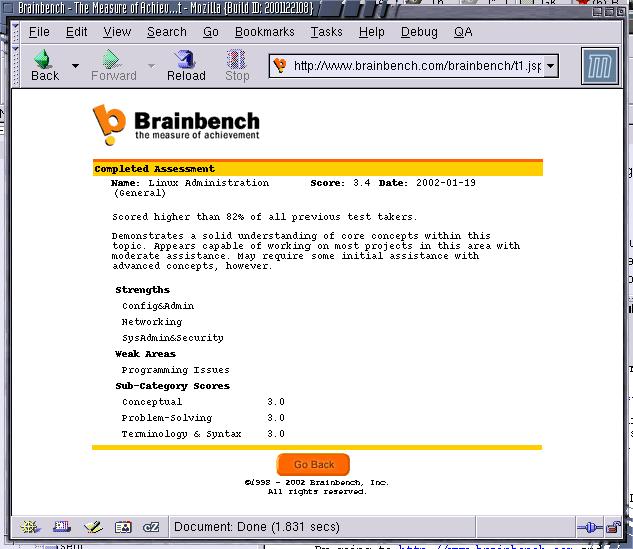Screen dimensions: 633x549
Task: Open Composer from the status bar icon
Action: tap(93, 527)
